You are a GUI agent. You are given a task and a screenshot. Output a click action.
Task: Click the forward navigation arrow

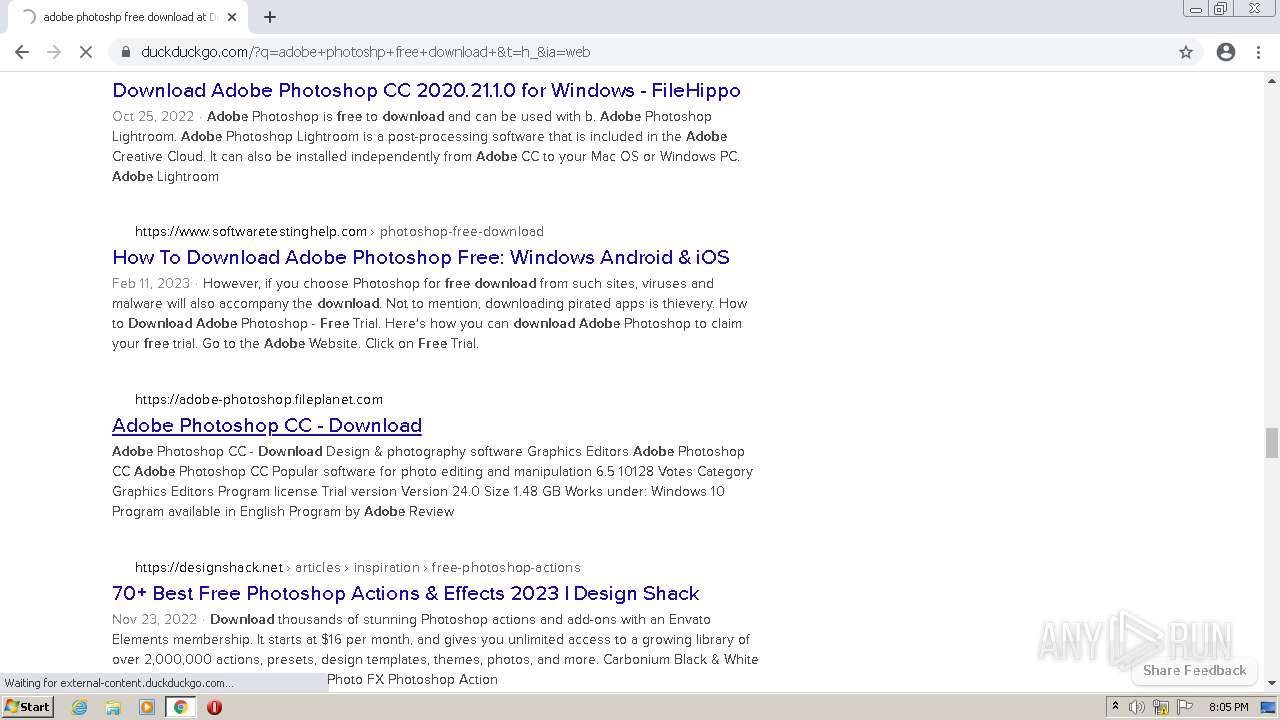(54, 52)
